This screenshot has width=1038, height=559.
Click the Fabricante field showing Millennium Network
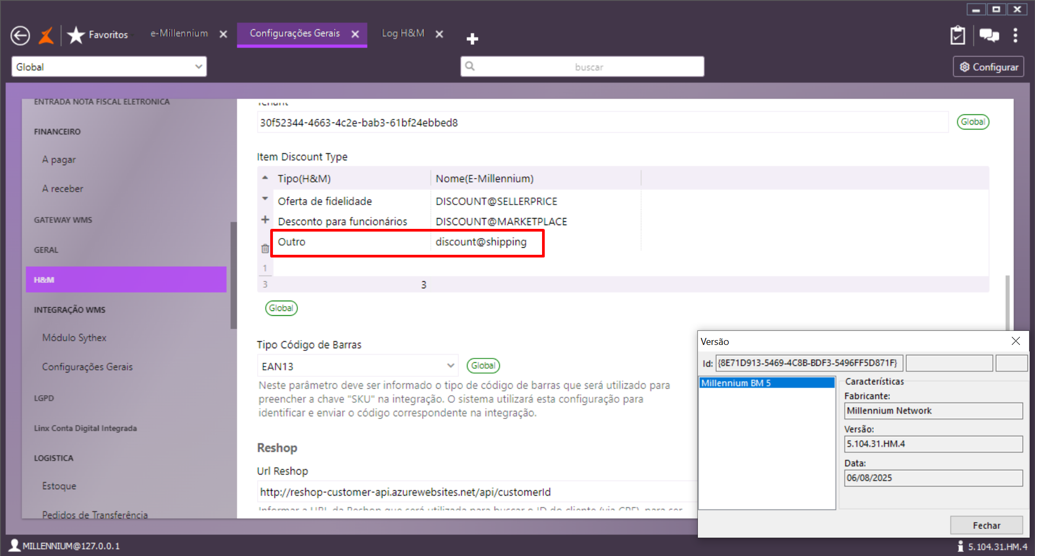[x=933, y=411]
